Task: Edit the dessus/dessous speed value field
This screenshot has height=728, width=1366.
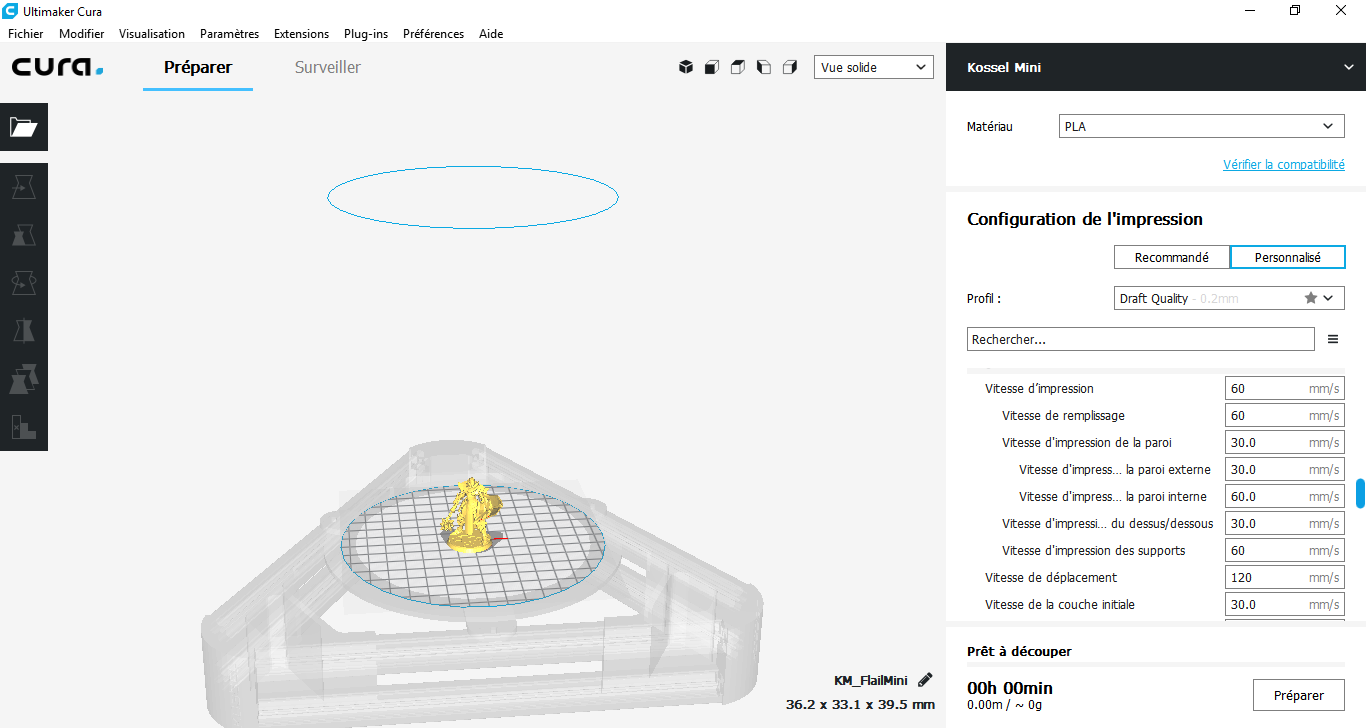Action: click(x=1285, y=523)
